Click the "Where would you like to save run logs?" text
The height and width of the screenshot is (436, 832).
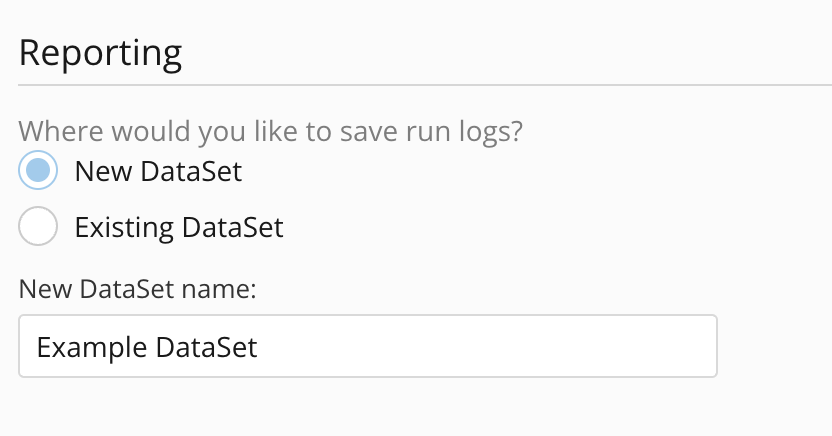[270, 132]
